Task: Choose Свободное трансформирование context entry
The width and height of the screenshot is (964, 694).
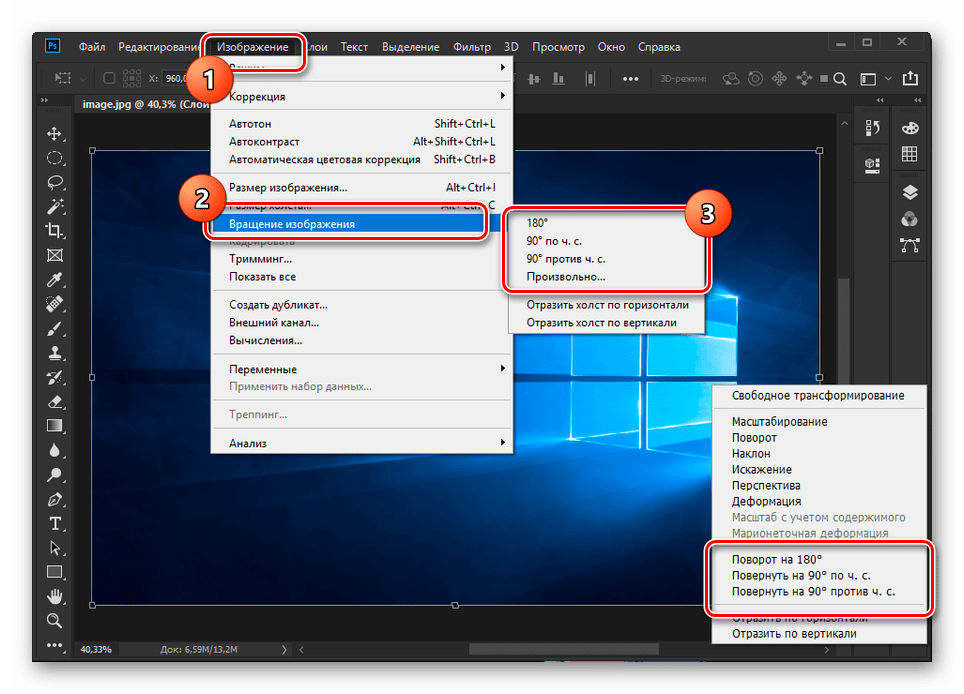Action: point(819,395)
